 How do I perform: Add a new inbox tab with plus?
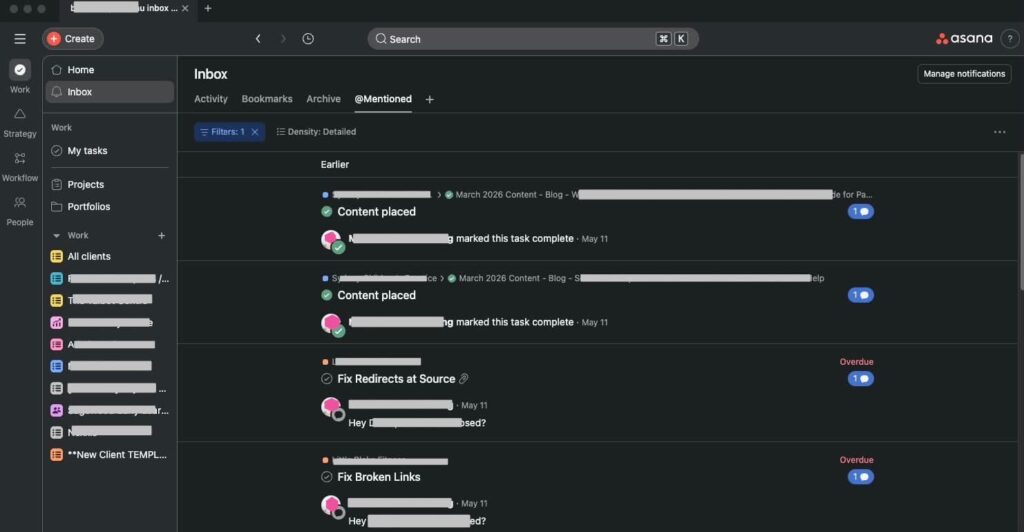click(430, 100)
